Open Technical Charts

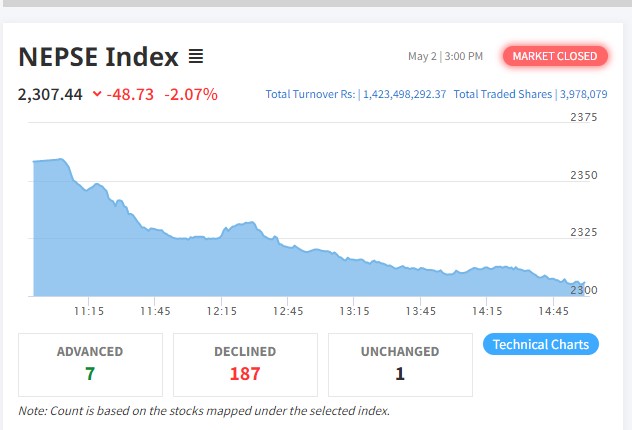[541, 345]
